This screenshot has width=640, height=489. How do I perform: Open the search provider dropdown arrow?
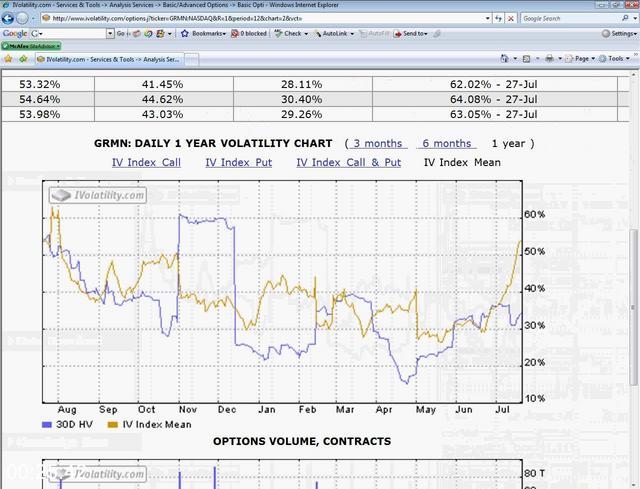click(634, 18)
